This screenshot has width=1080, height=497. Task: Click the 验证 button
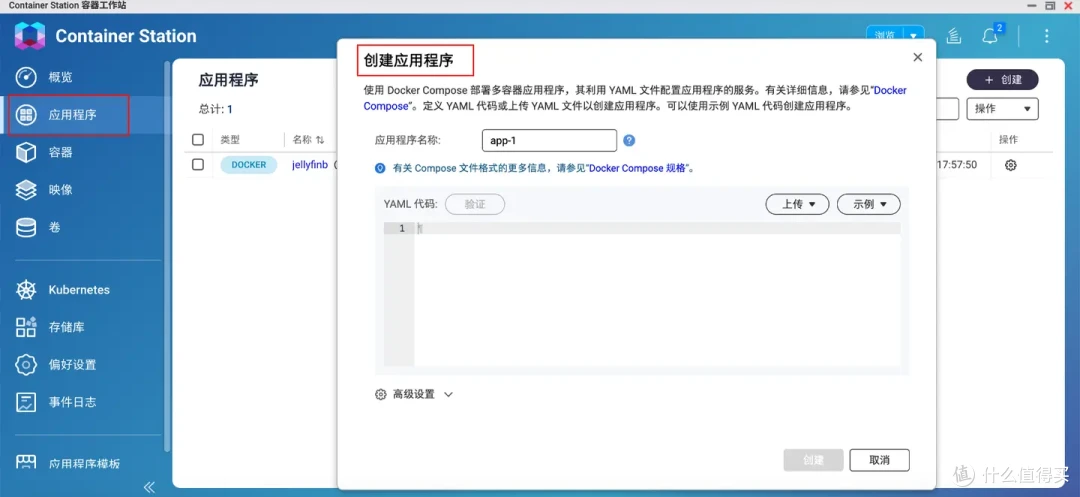pos(475,204)
